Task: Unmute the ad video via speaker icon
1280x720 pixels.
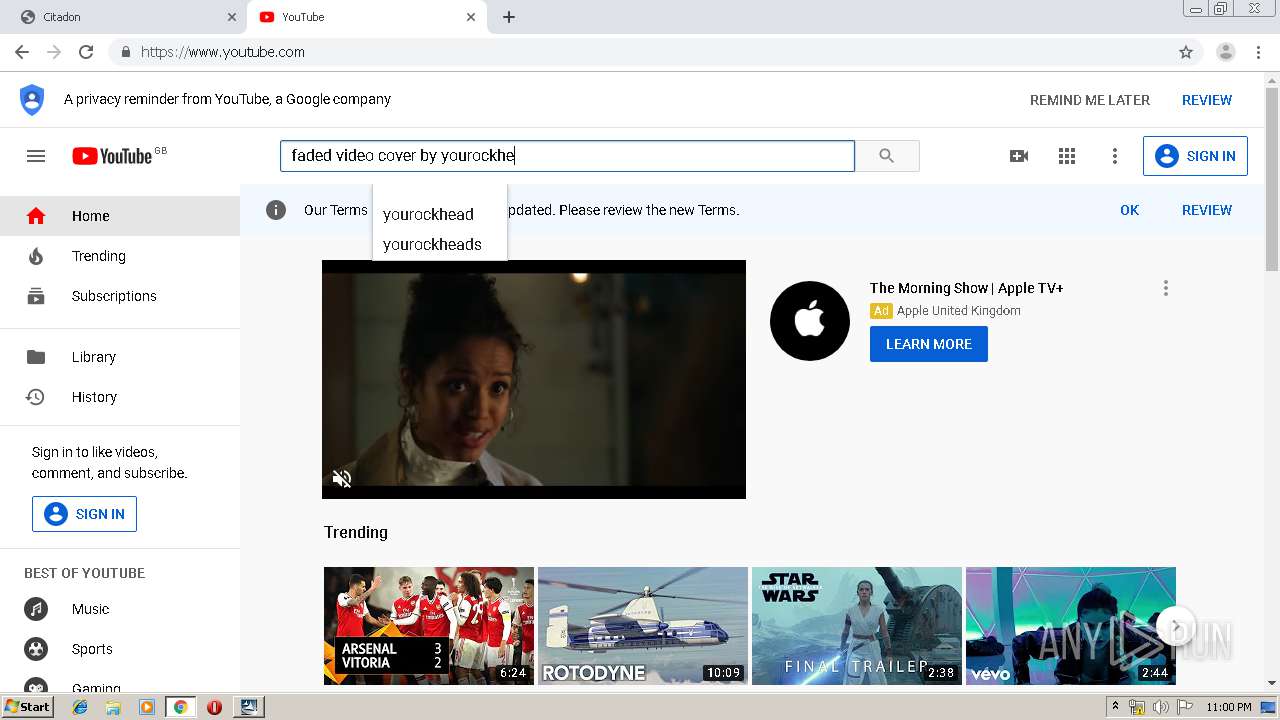Action: click(342, 478)
